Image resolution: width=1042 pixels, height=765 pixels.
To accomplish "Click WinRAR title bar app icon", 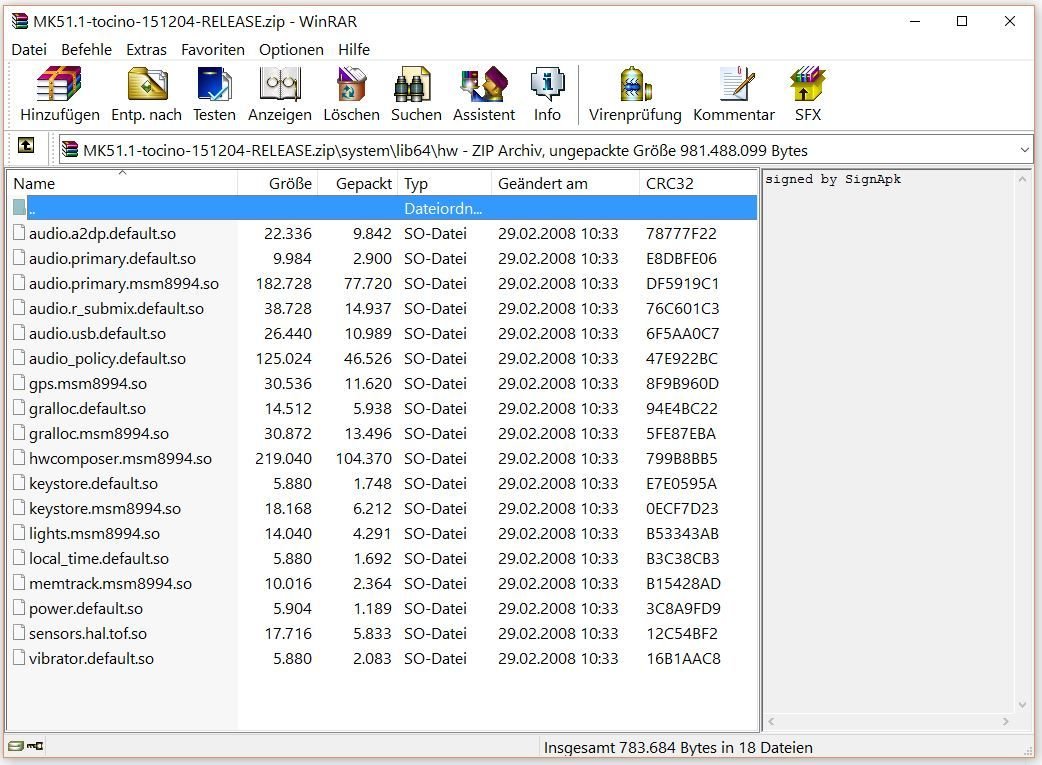I will click(x=20, y=21).
